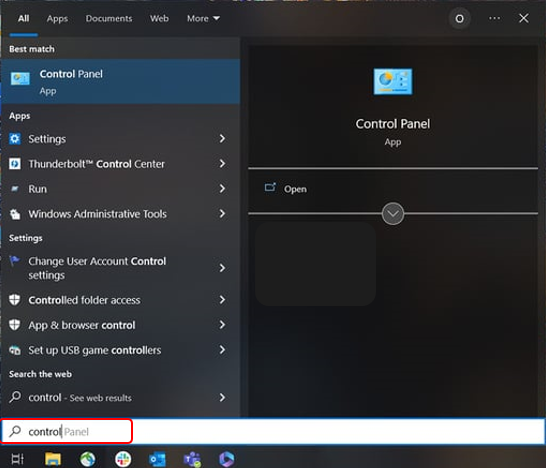Expand the control web results arrow

[x=222, y=397]
